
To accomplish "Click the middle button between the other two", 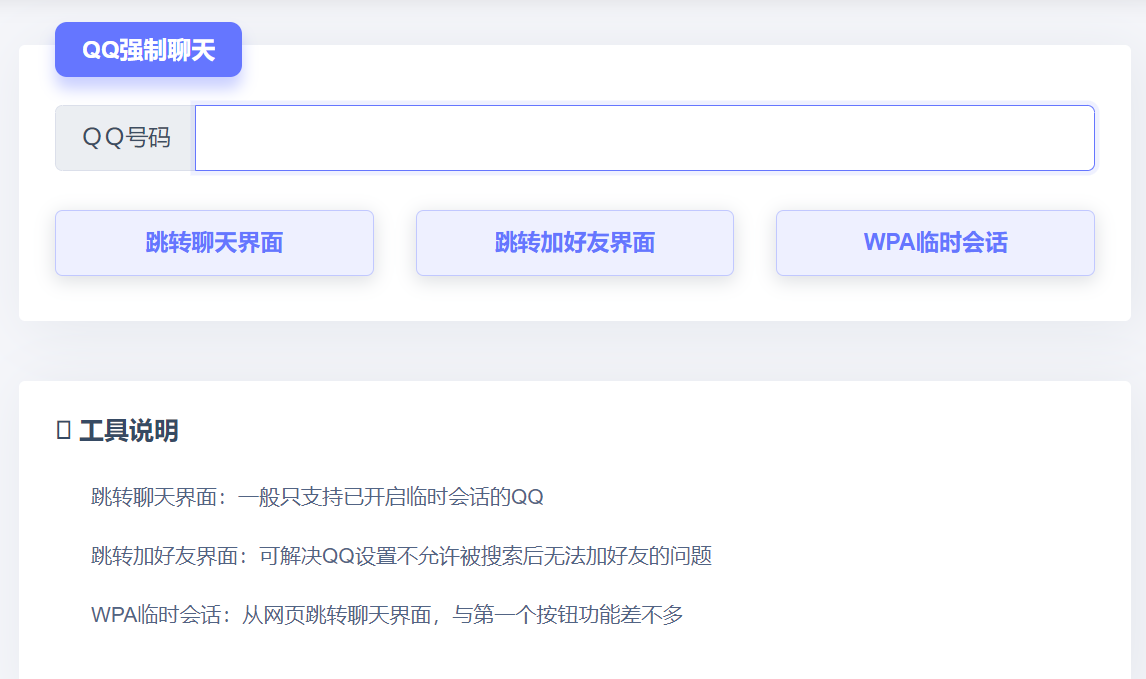I will click(x=574, y=242).
